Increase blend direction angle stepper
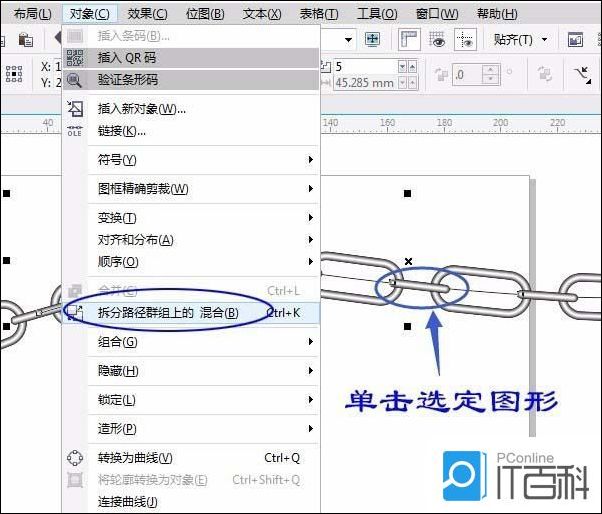This screenshot has height=514, width=602. click(490, 69)
